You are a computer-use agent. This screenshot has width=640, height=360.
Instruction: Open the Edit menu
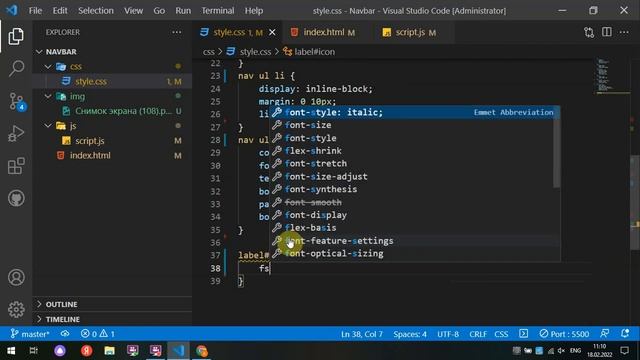[x=60, y=11]
